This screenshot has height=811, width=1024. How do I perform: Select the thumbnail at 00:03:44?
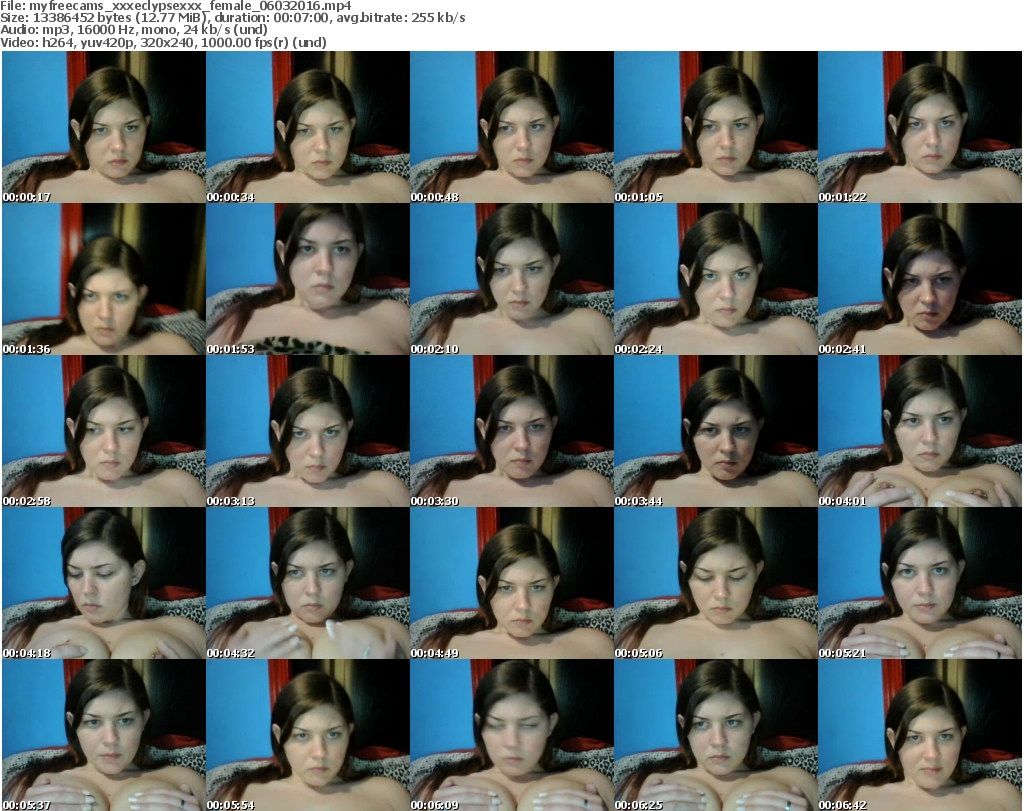point(715,431)
